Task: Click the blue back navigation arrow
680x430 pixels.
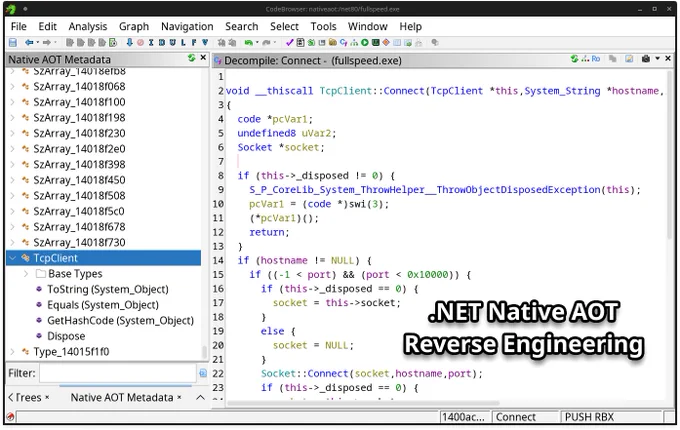Action: coord(29,42)
